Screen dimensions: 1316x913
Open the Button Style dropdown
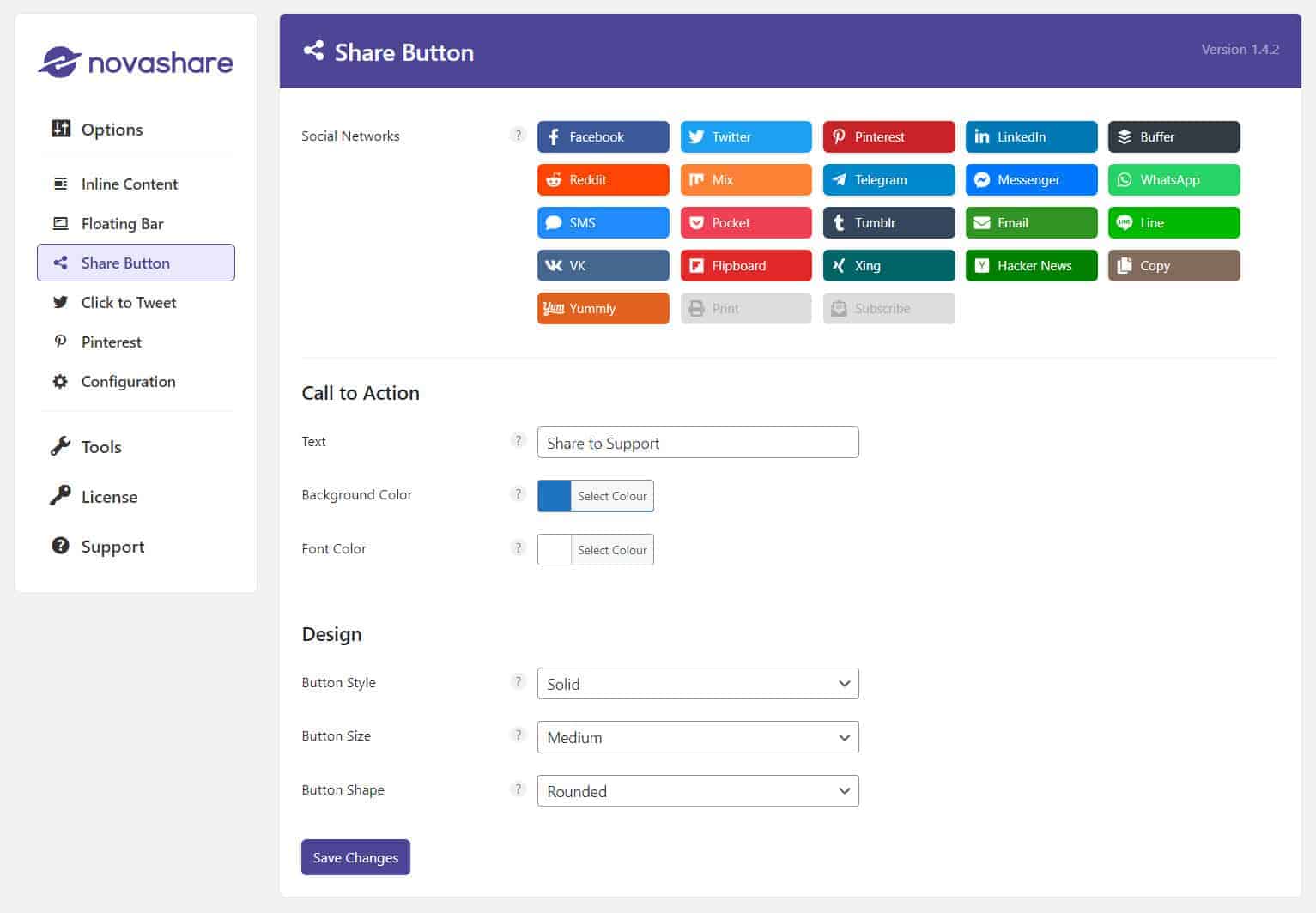[x=697, y=683]
